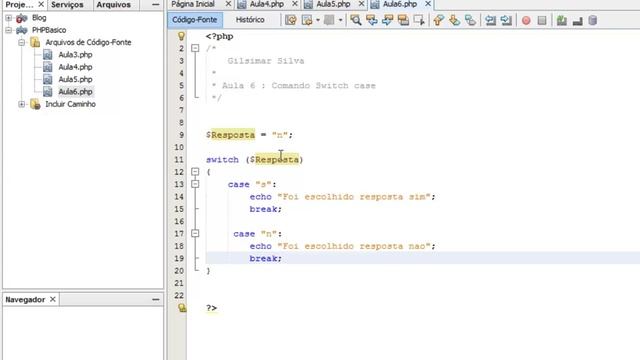Image resolution: width=640 pixels, height=360 pixels.
Task: Minimize the Projects panel group
Action: (156, 4)
